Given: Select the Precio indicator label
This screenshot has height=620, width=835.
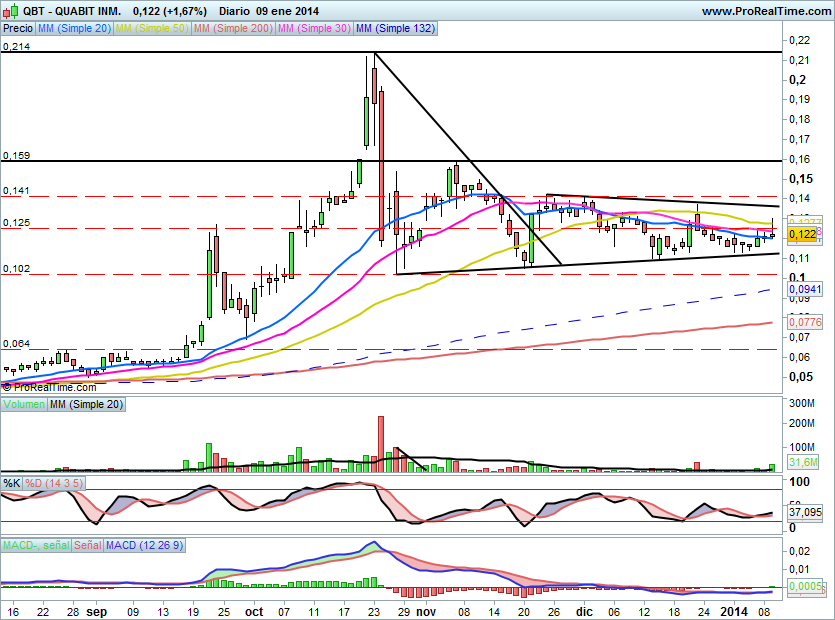Looking at the screenshot, I should pos(18,29).
